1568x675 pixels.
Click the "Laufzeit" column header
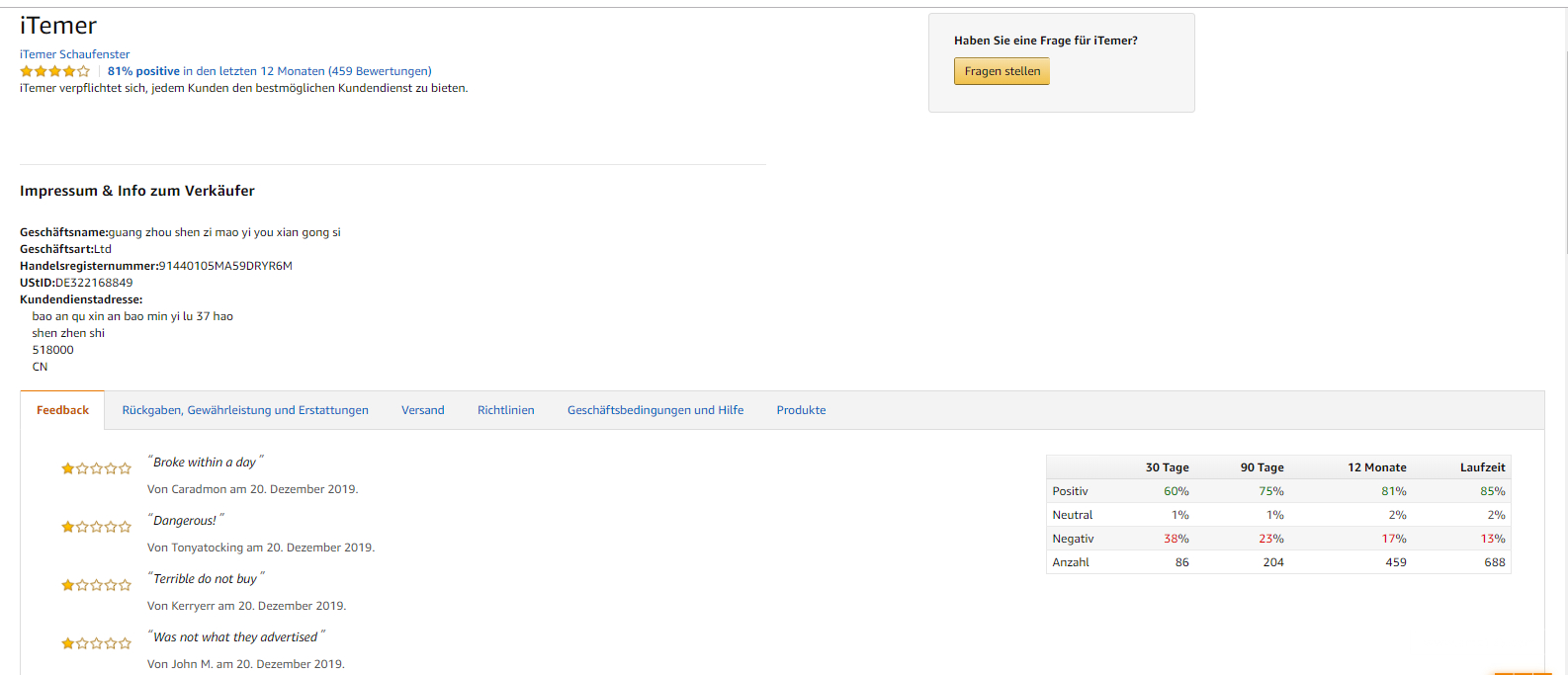pos(1482,467)
